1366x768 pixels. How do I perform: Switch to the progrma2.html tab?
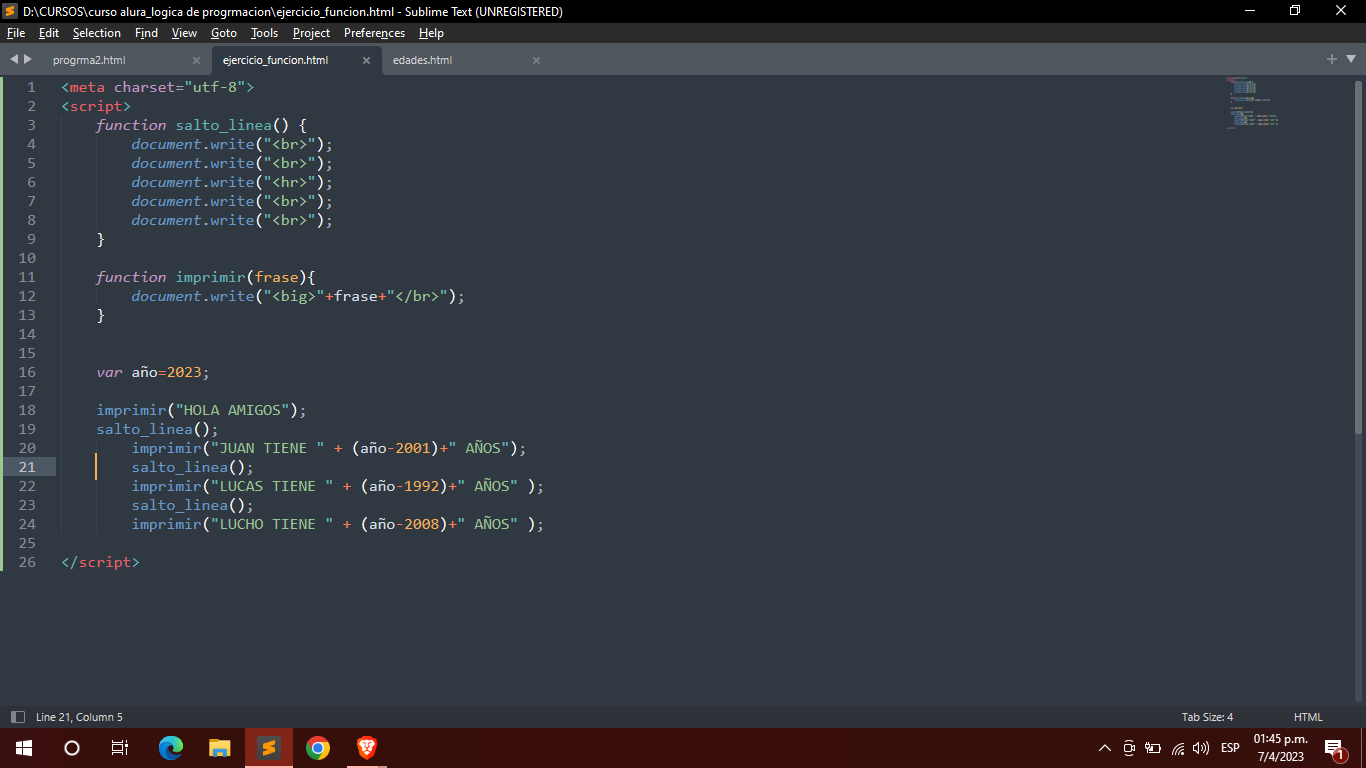(x=89, y=60)
